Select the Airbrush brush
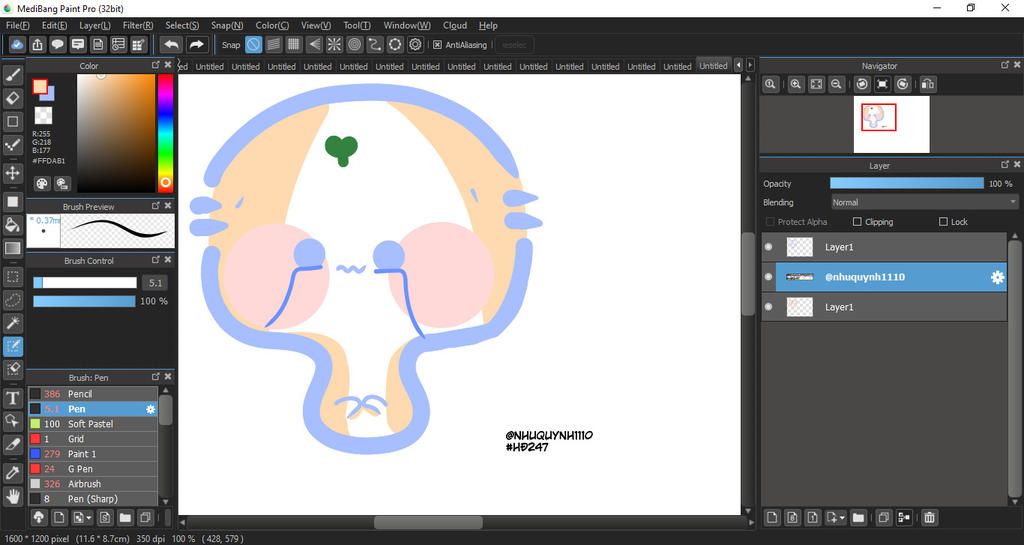 (93, 484)
